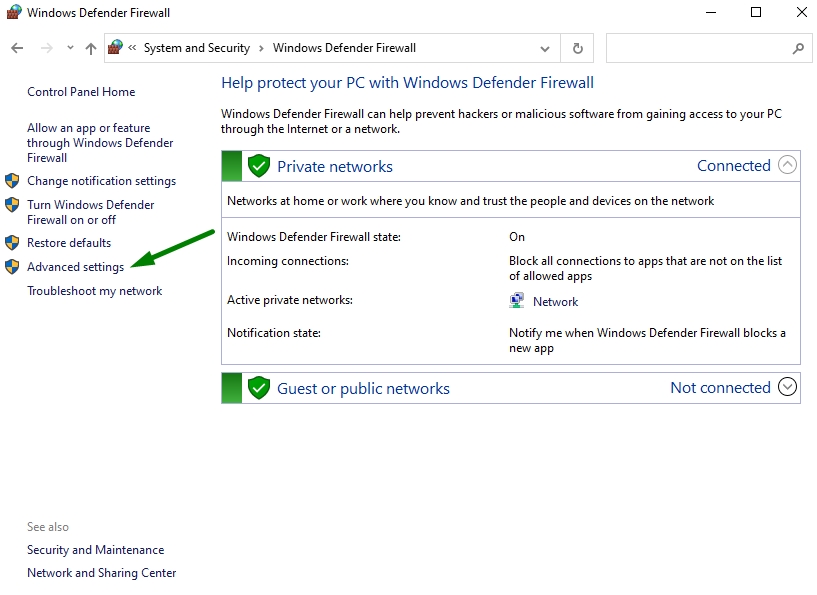Click the firewall icon in the address bar

click(x=115, y=47)
